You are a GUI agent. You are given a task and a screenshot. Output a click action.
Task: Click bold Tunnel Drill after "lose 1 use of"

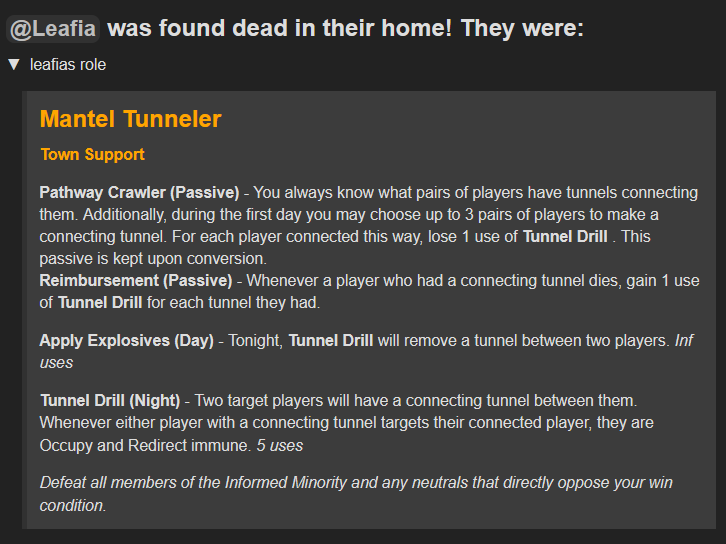tap(565, 237)
